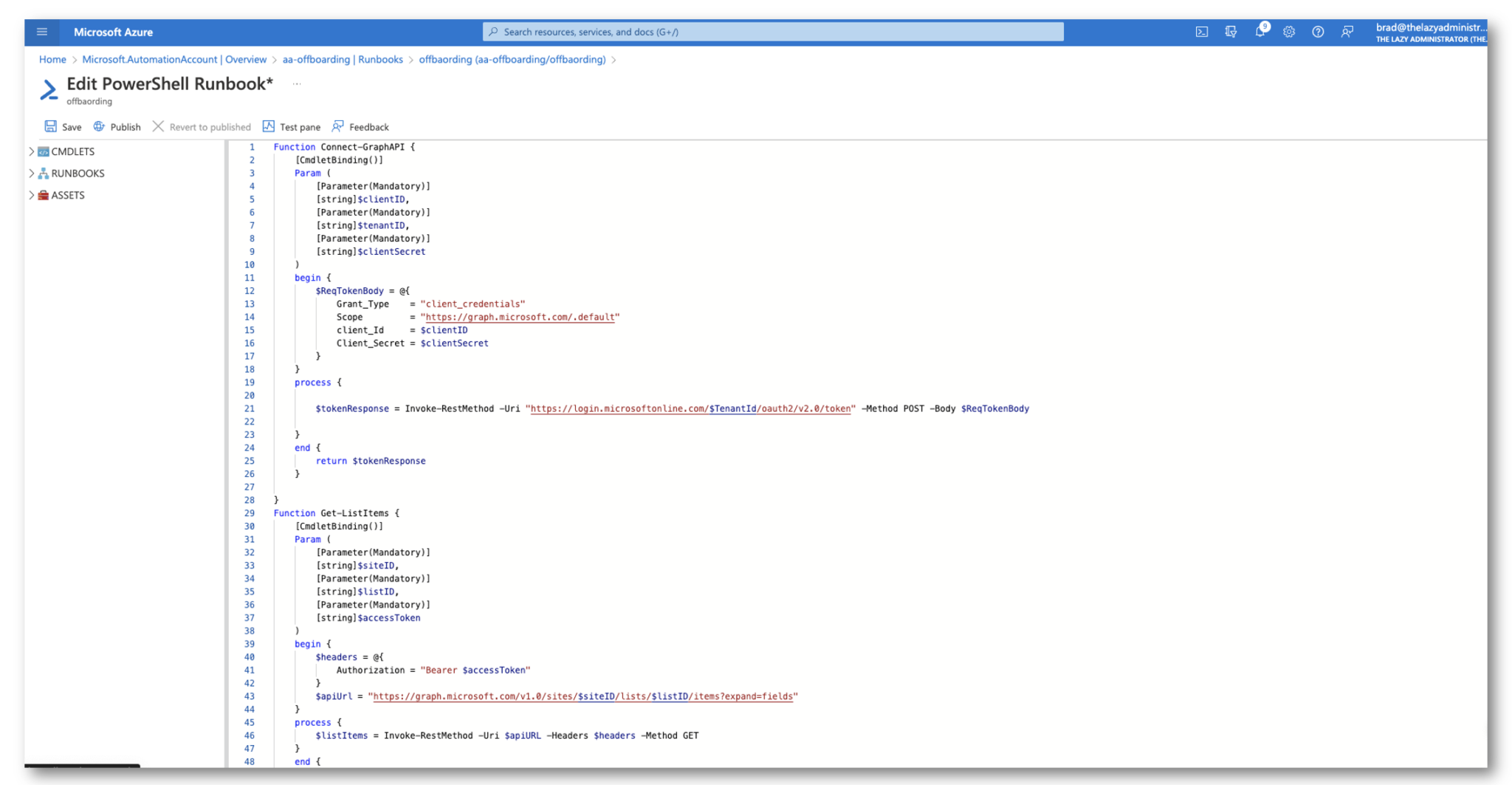This screenshot has width=1512, height=785.
Task: Click the Publish button label
Action: point(126,127)
